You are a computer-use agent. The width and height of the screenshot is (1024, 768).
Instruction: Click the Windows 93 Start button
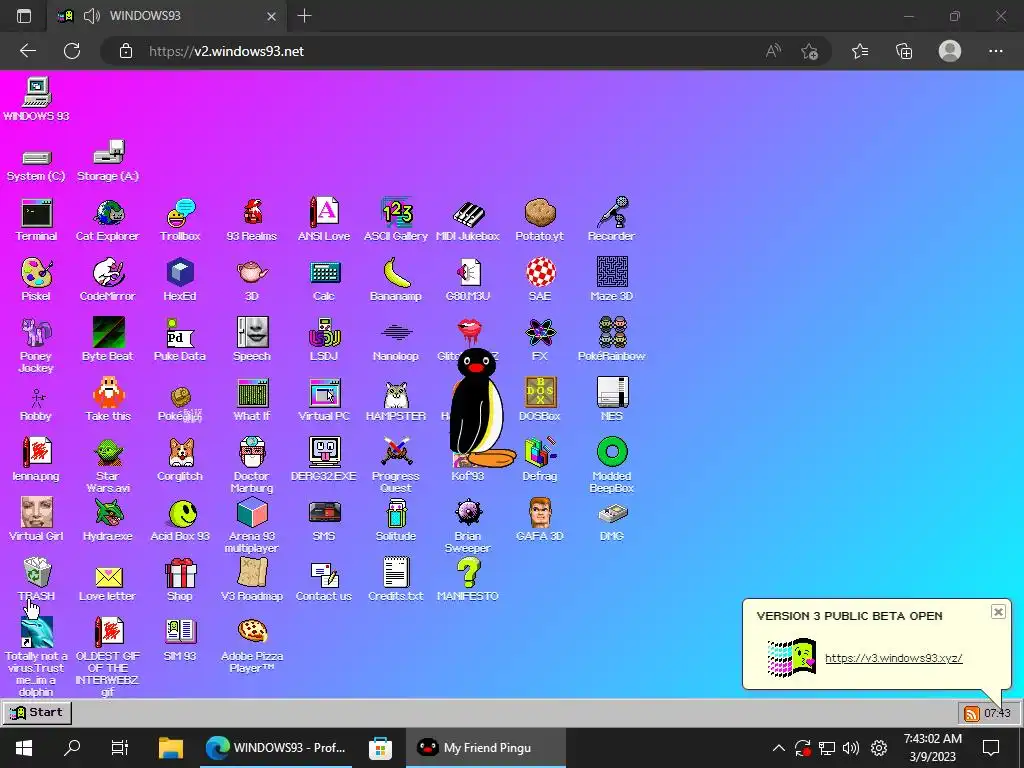pos(37,712)
